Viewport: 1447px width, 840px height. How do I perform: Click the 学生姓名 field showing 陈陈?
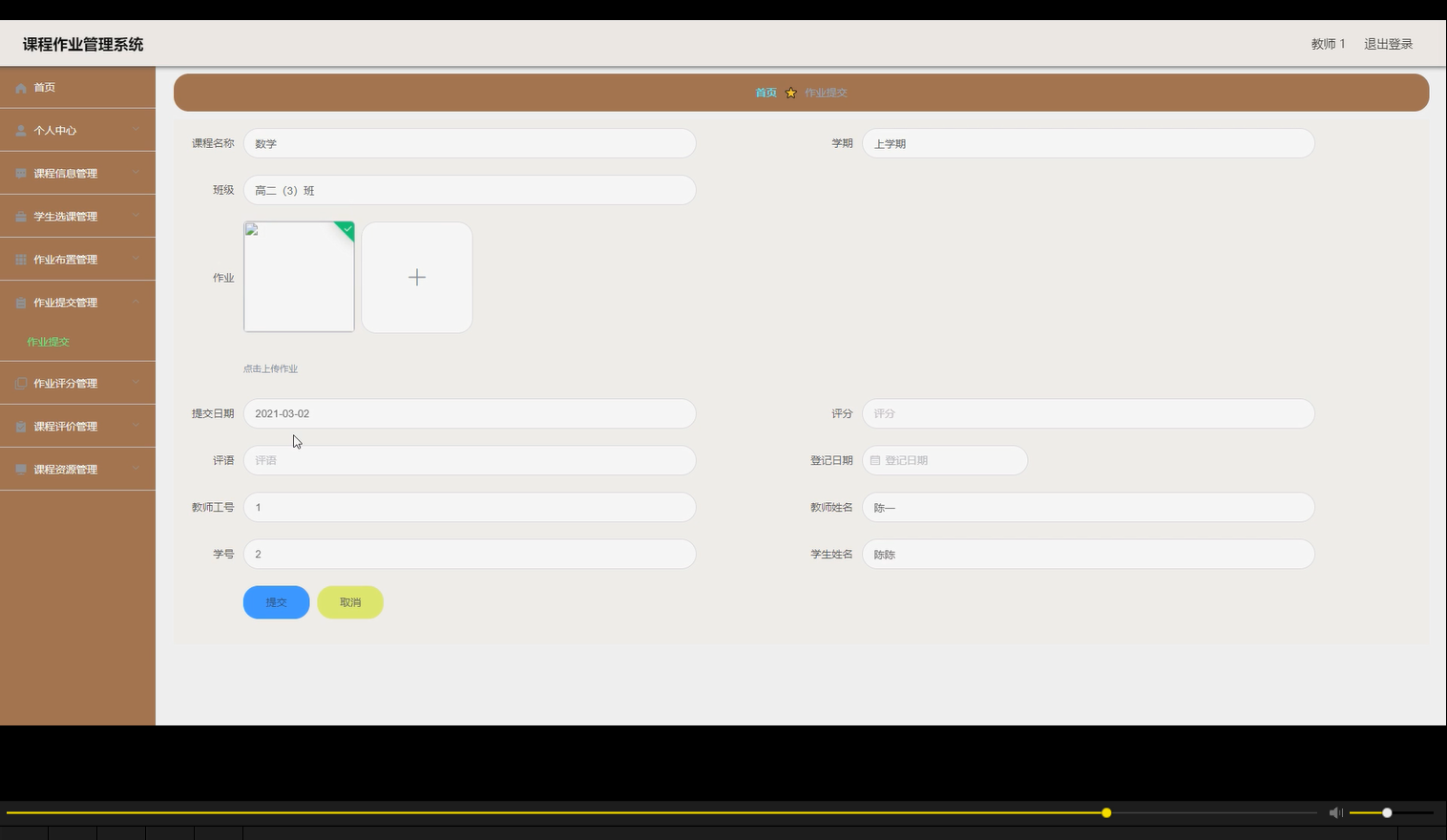[1088, 554]
